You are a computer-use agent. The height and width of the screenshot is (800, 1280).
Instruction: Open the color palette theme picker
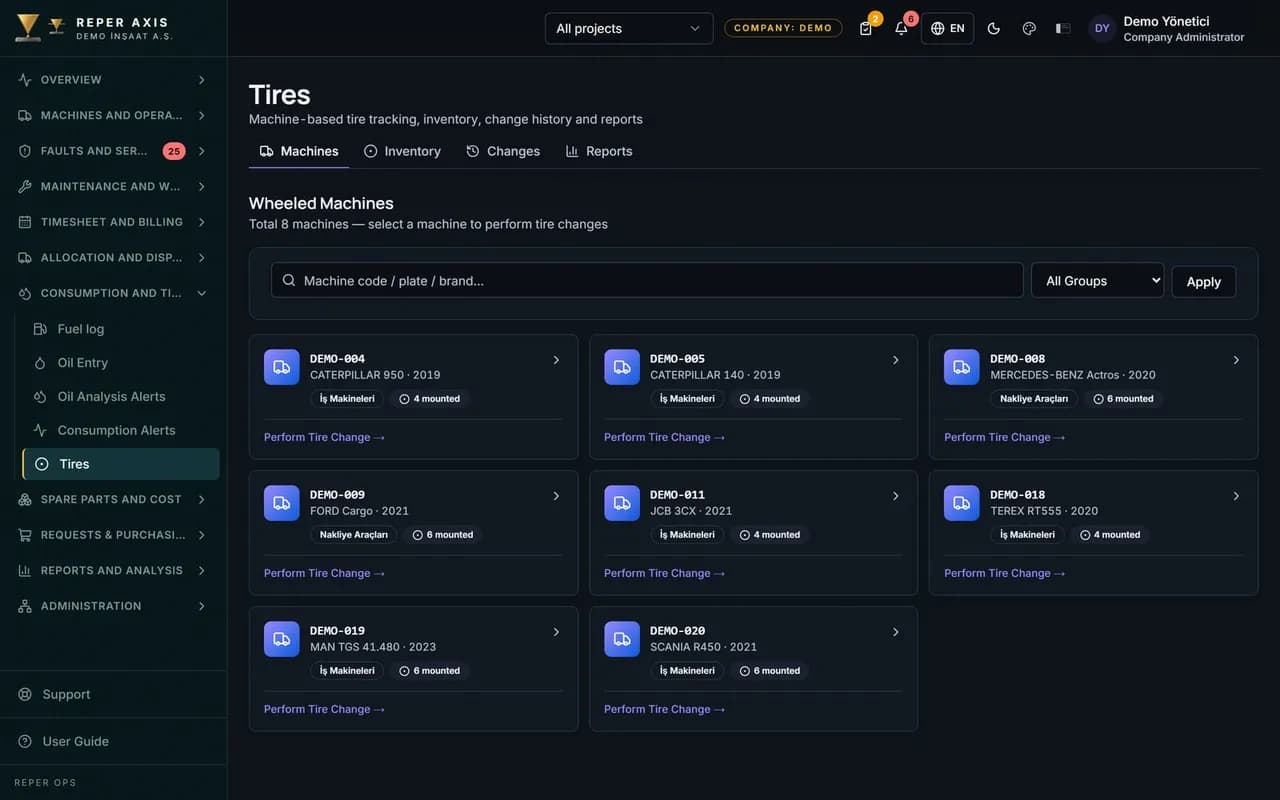click(1029, 28)
